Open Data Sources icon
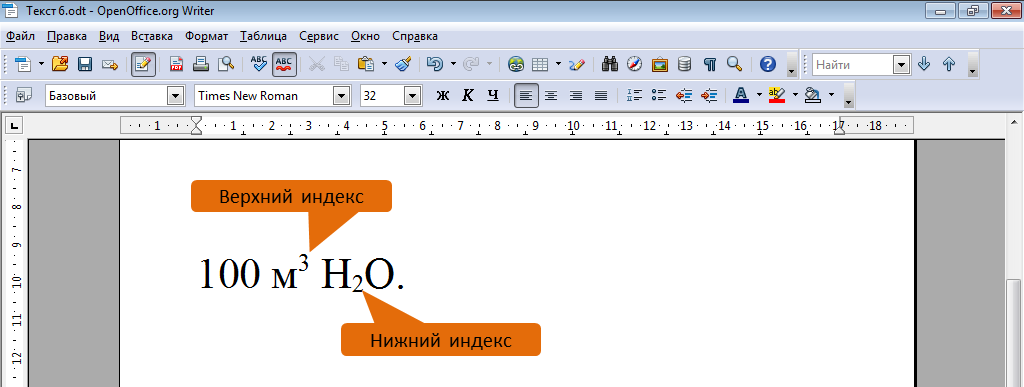 [x=684, y=64]
